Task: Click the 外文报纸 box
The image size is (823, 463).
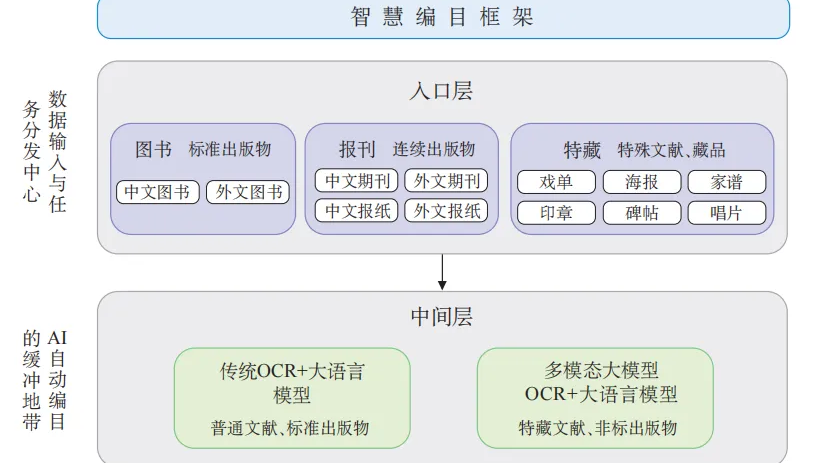Action: tap(446, 211)
